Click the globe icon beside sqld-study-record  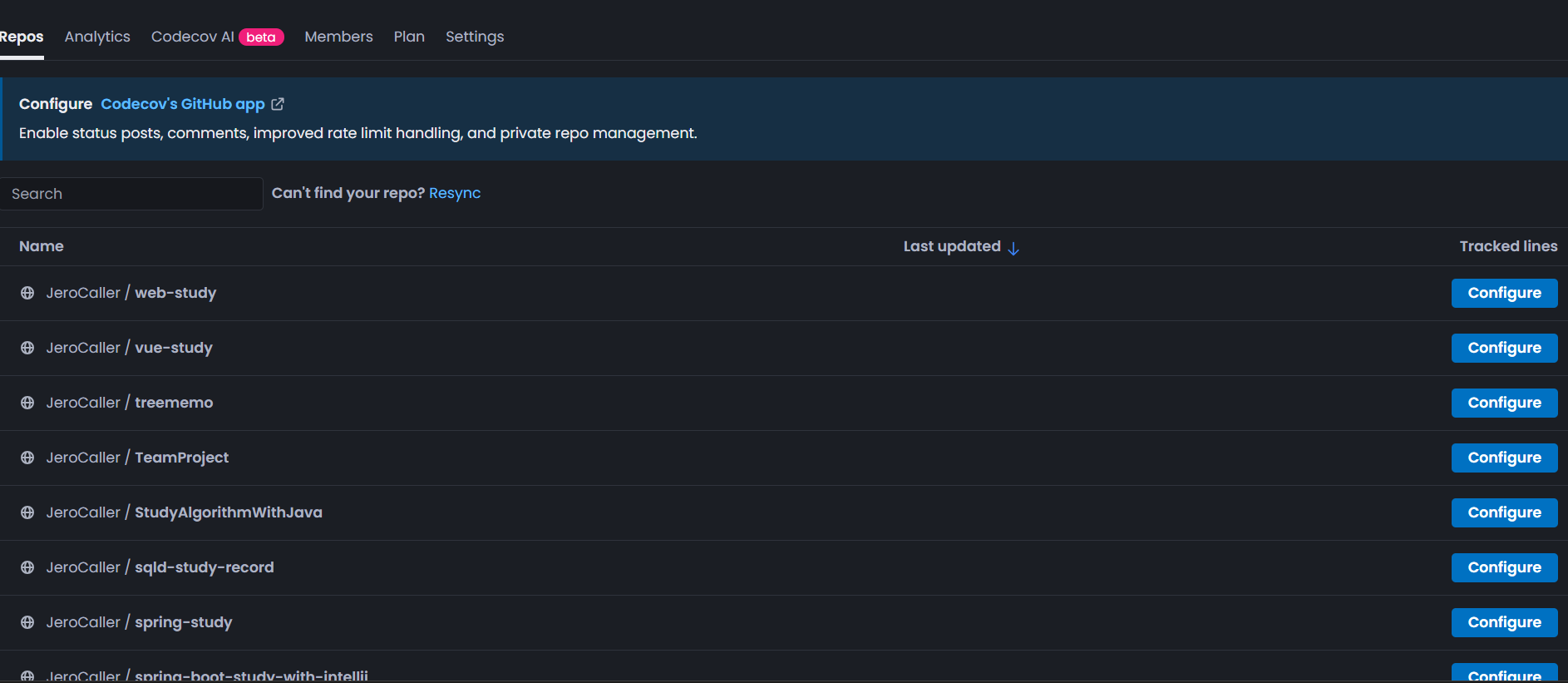click(x=27, y=567)
